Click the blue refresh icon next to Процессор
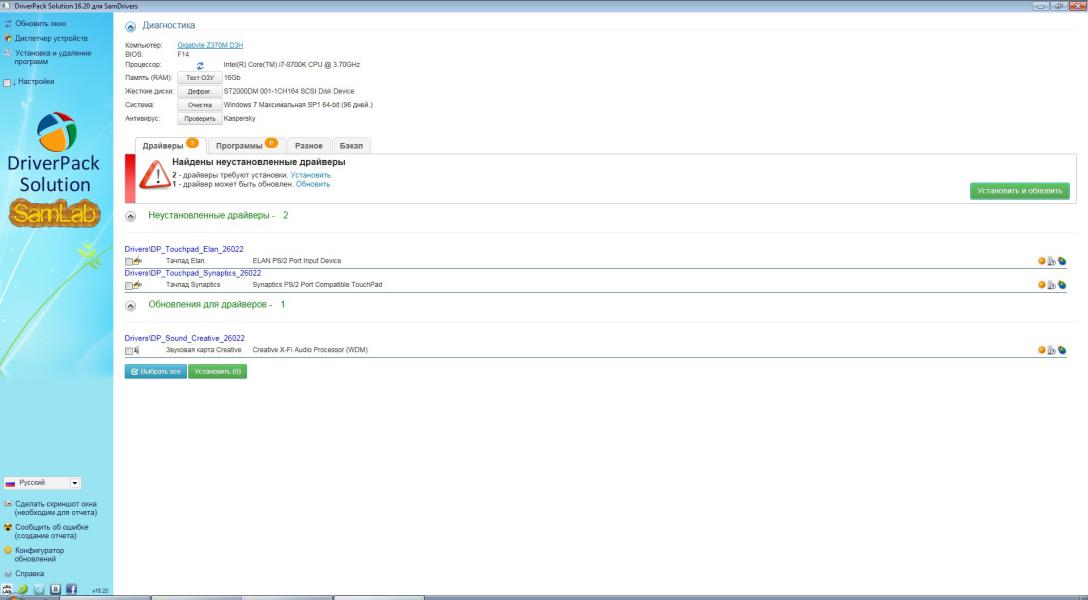The height and width of the screenshot is (600, 1088). 200,65
